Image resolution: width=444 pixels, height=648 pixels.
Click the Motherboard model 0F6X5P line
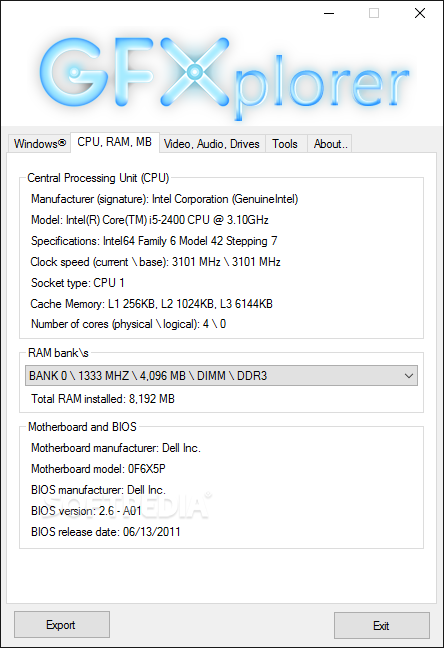click(x=98, y=469)
